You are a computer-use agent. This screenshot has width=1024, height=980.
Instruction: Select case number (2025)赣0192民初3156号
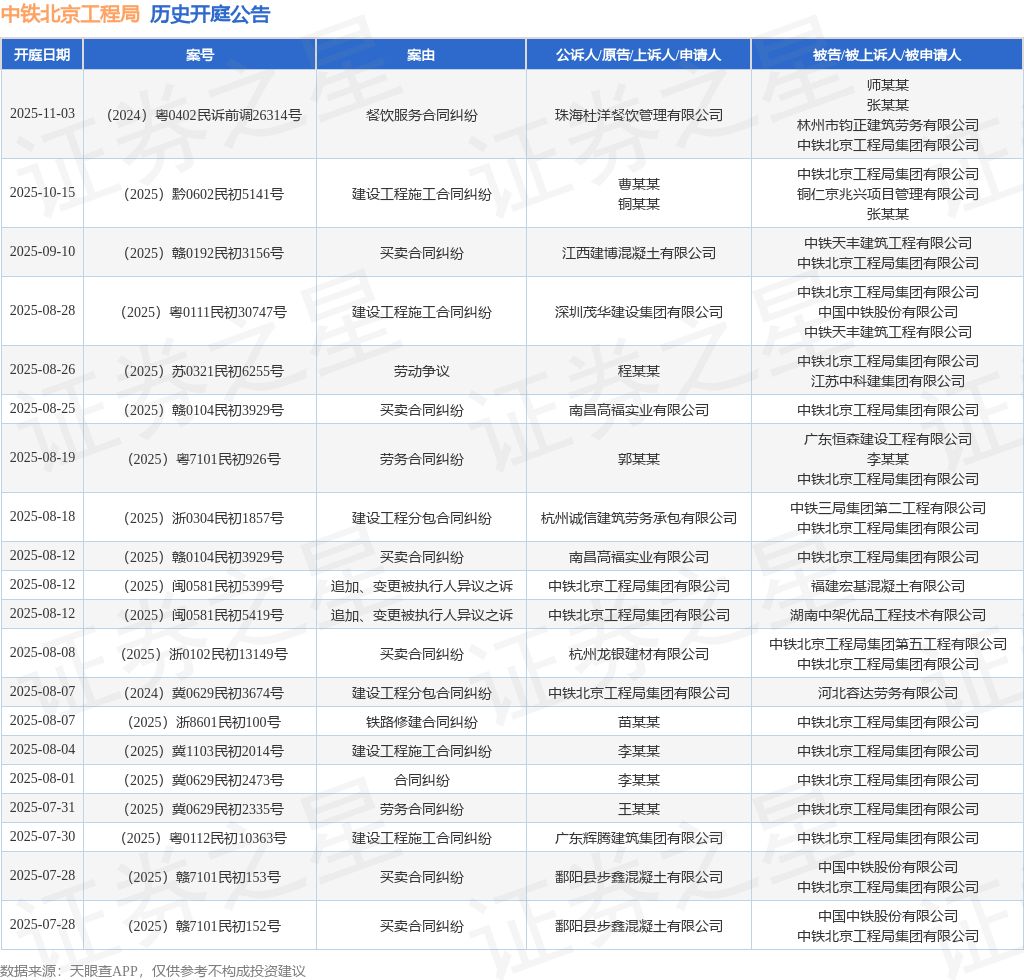pyautogui.click(x=204, y=253)
